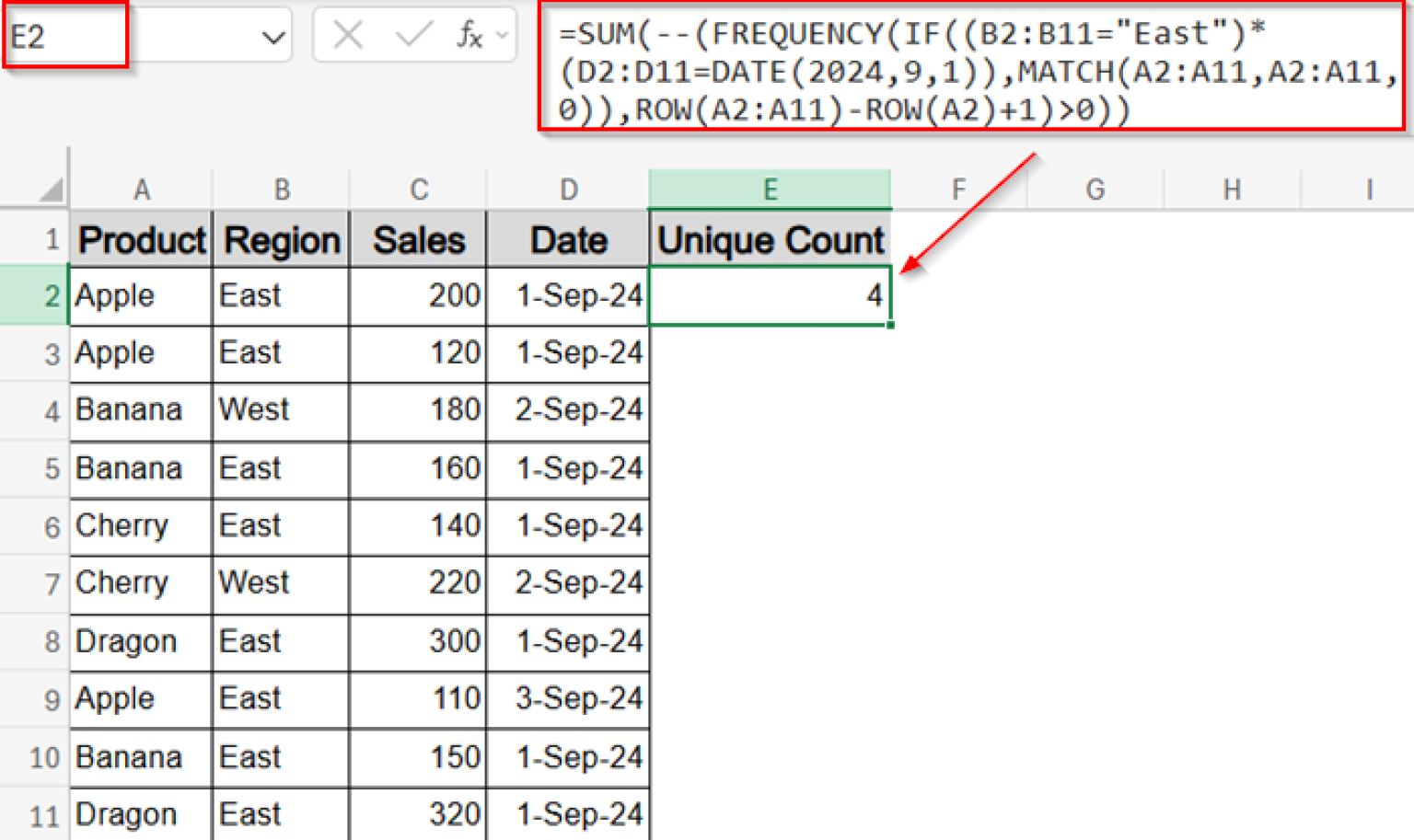This screenshot has height=840, width=1414.
Task: Select the Unique Count header cell
Action: (x=771, y=239)
